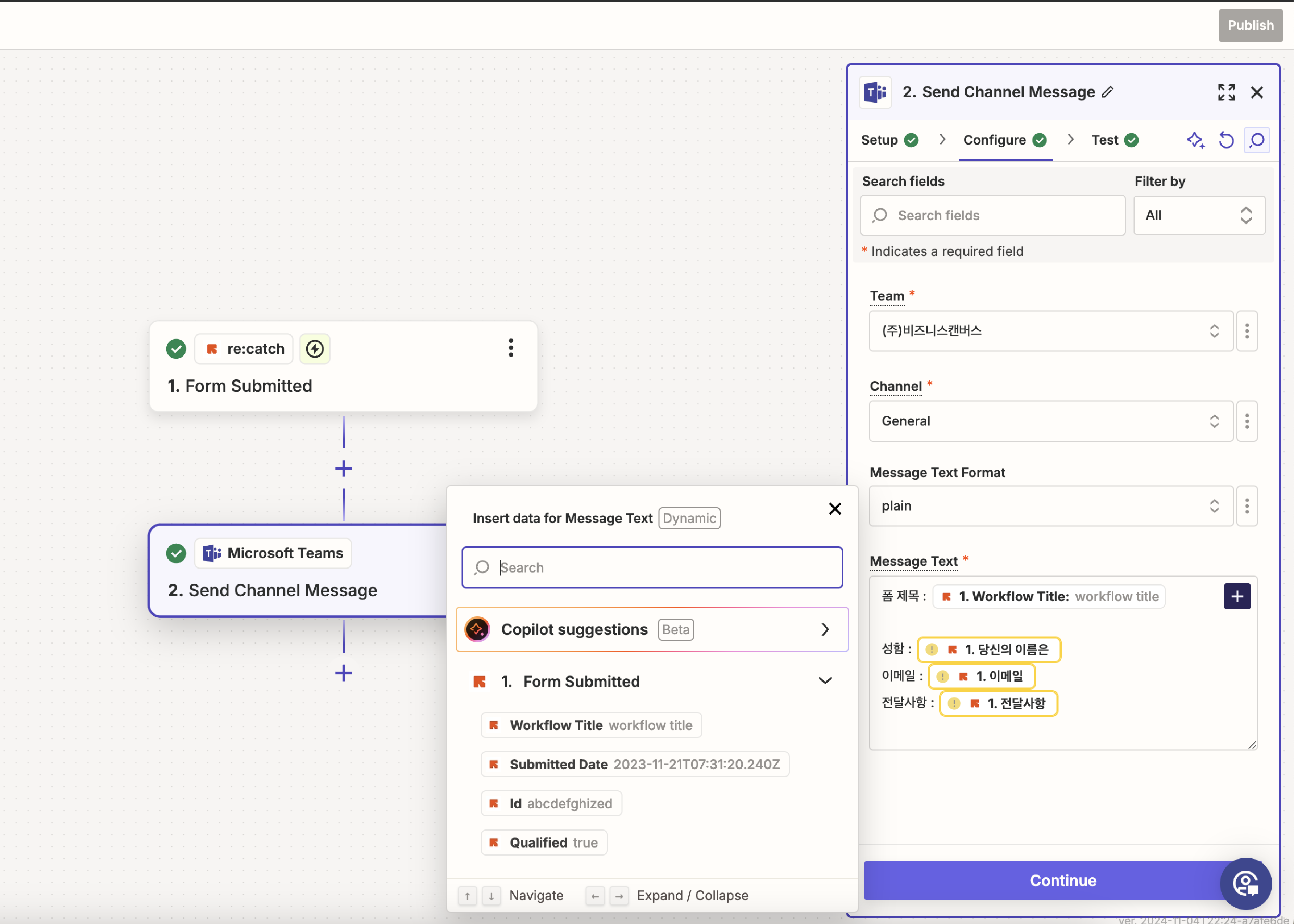Expand Copilot suggestions
This screenshot has height=924, width=1294.
652,629
